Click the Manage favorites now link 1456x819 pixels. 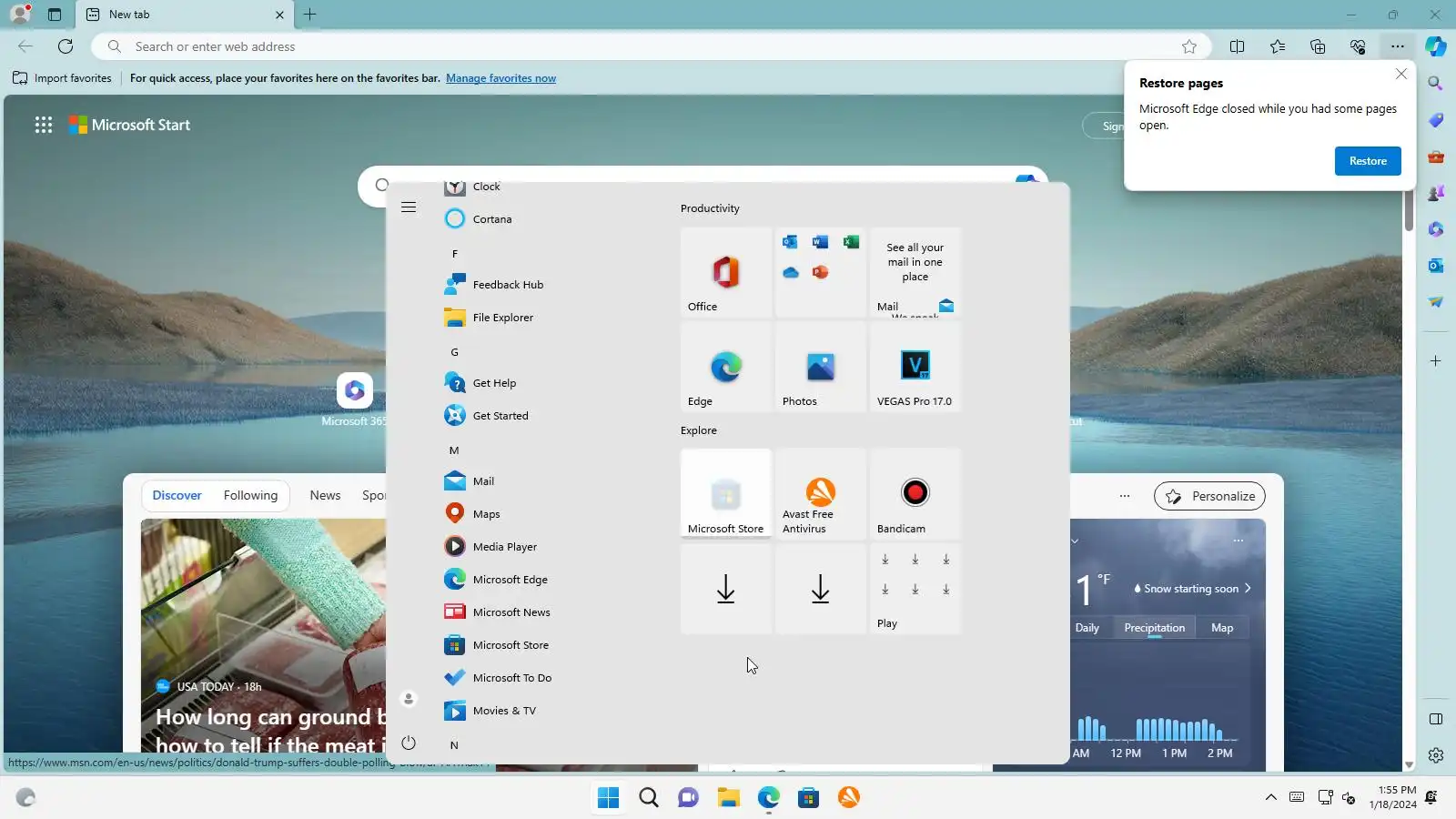click(x=500, y=78)
